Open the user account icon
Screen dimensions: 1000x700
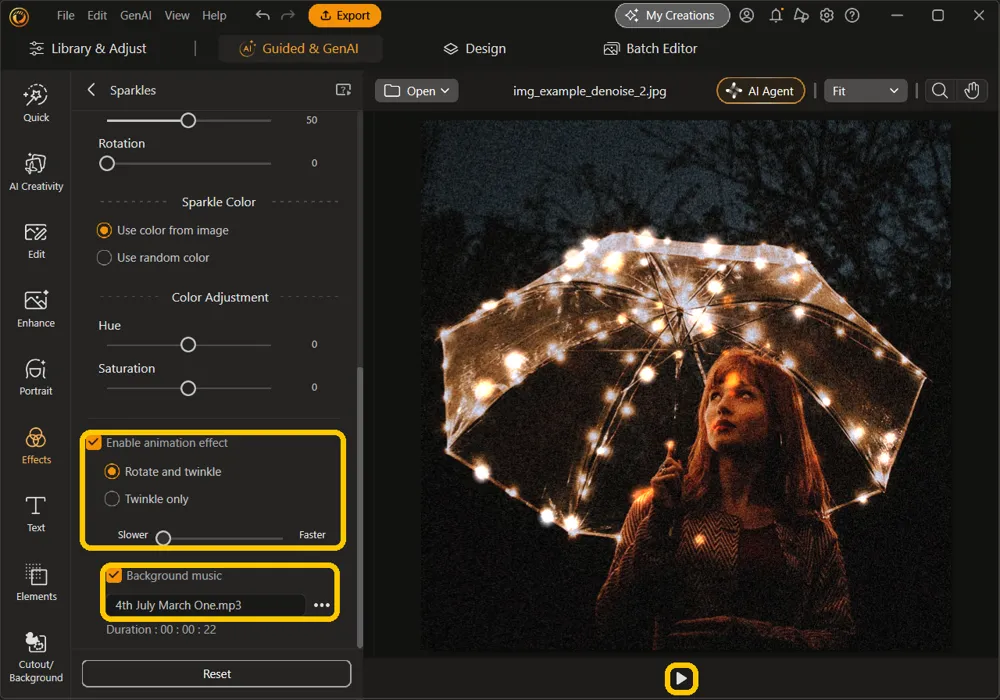[746, 15]
